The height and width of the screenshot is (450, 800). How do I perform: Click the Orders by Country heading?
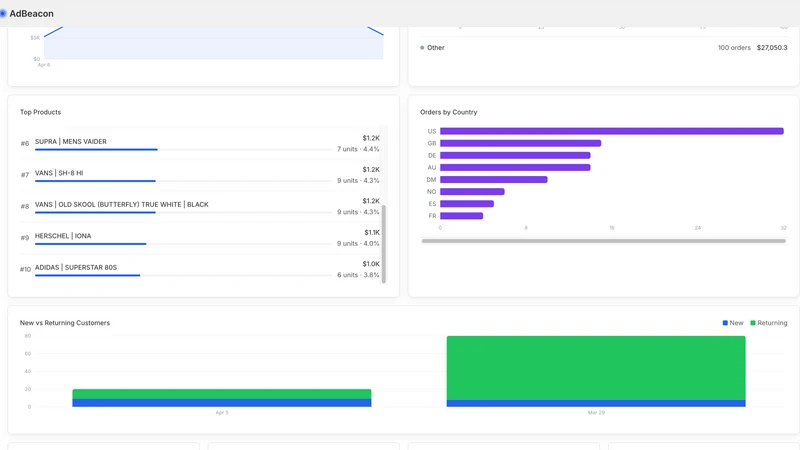click(448, 112)
